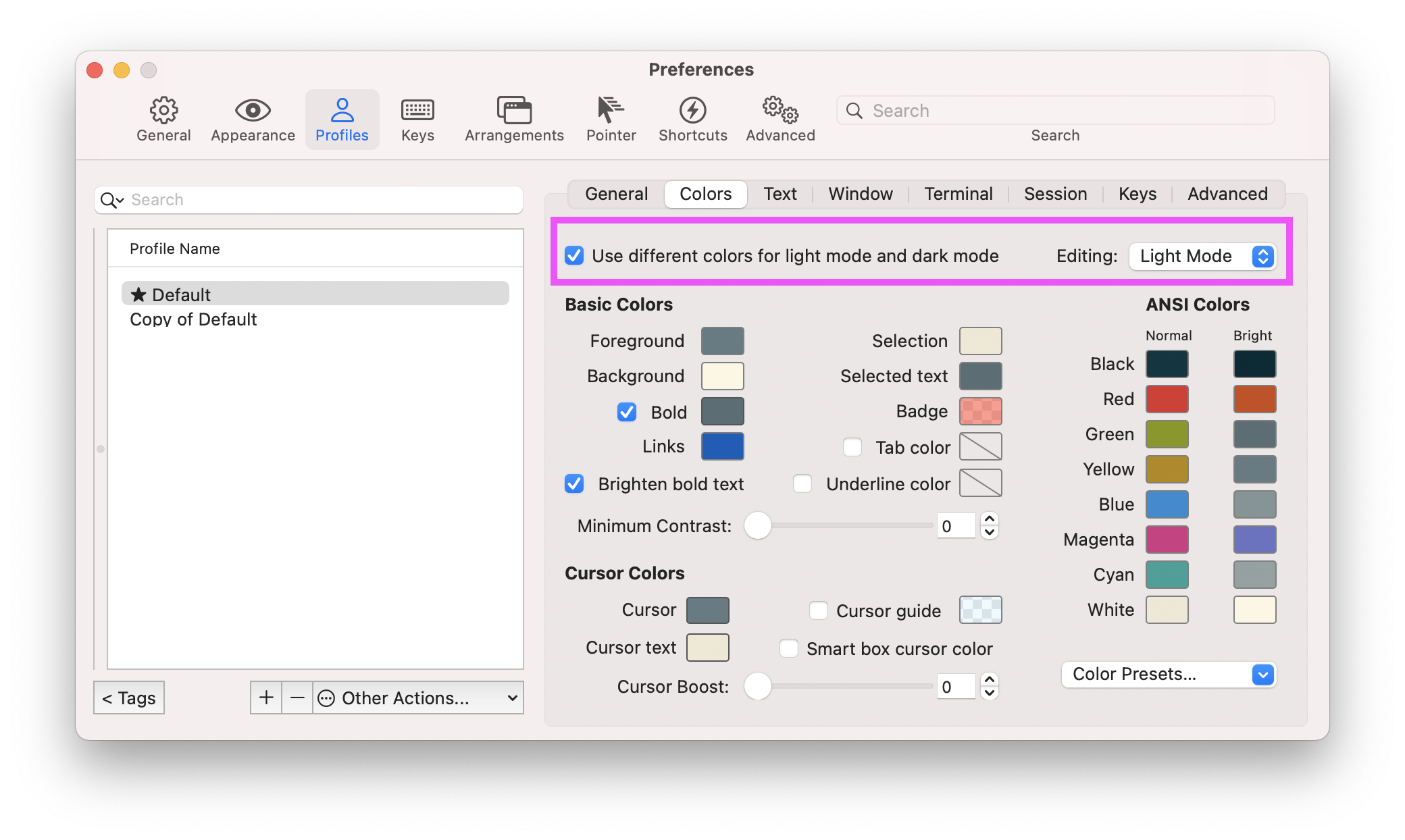Toggle light and dark mode colors checkbox

[574, 256]
